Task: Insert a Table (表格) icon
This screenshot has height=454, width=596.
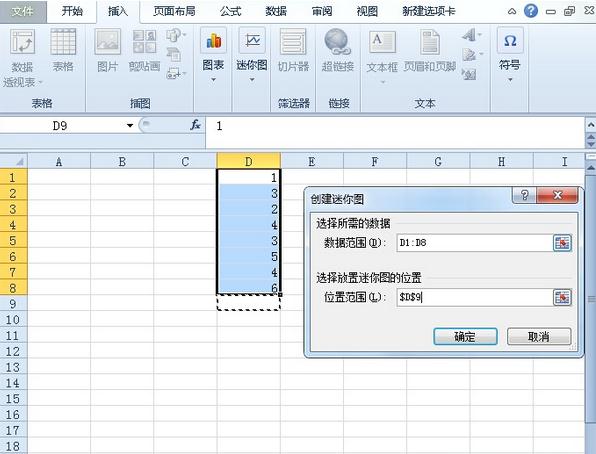Action: point(63,41)
